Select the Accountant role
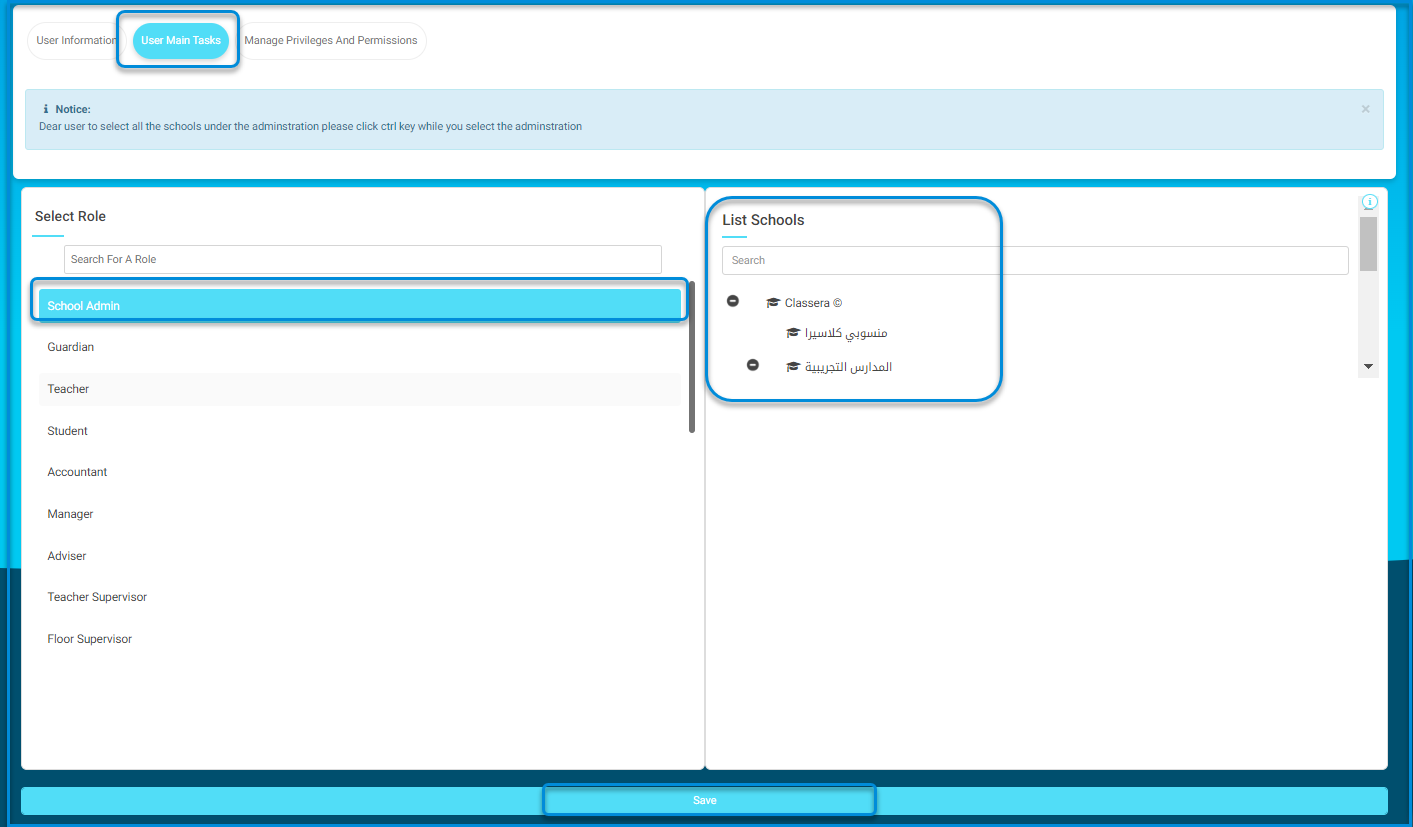Image resolution: width=1413 pixels, height=827 pixels. [360, 472]
